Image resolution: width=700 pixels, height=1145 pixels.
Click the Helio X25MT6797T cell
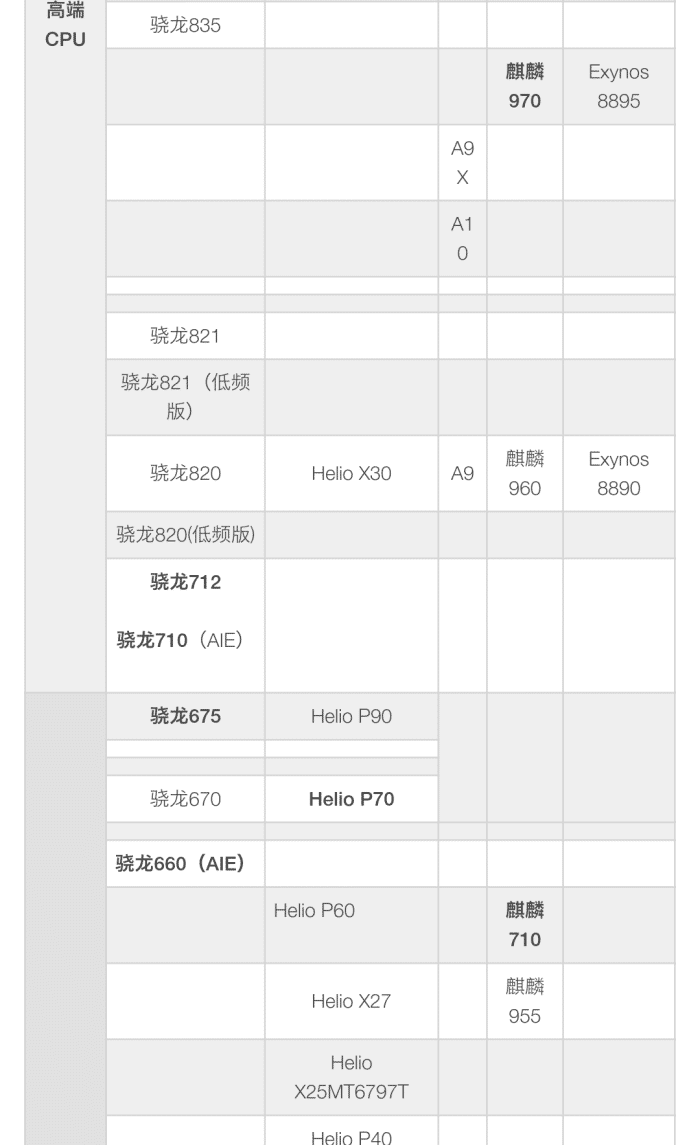[351, 1077]
